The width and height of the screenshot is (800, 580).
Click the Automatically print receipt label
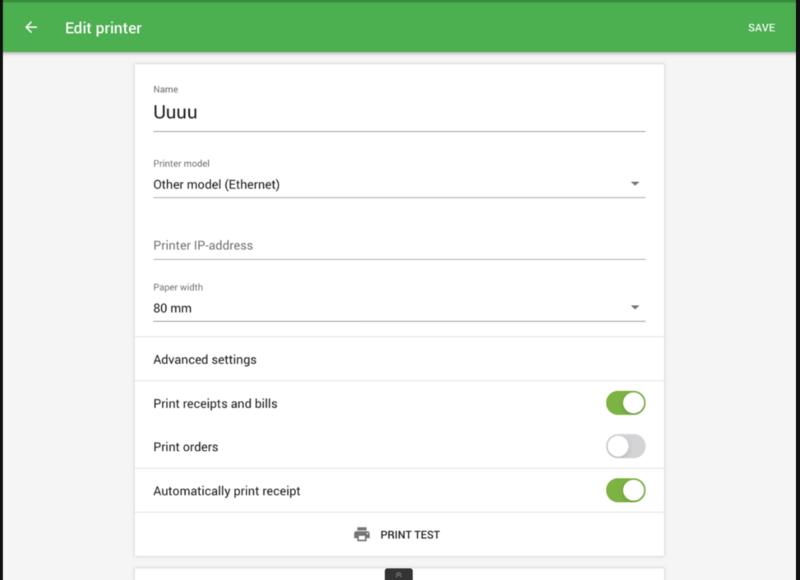[x=227, y=491]
